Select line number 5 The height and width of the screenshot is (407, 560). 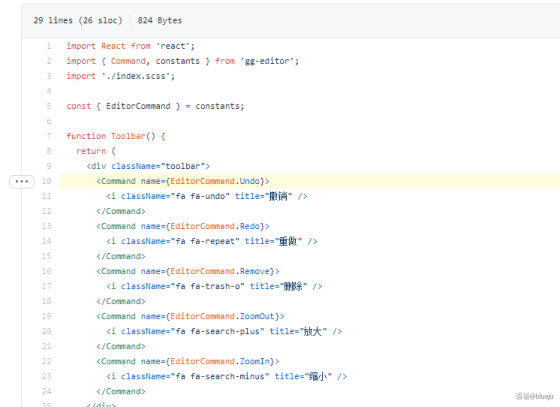tap(49, 106)
